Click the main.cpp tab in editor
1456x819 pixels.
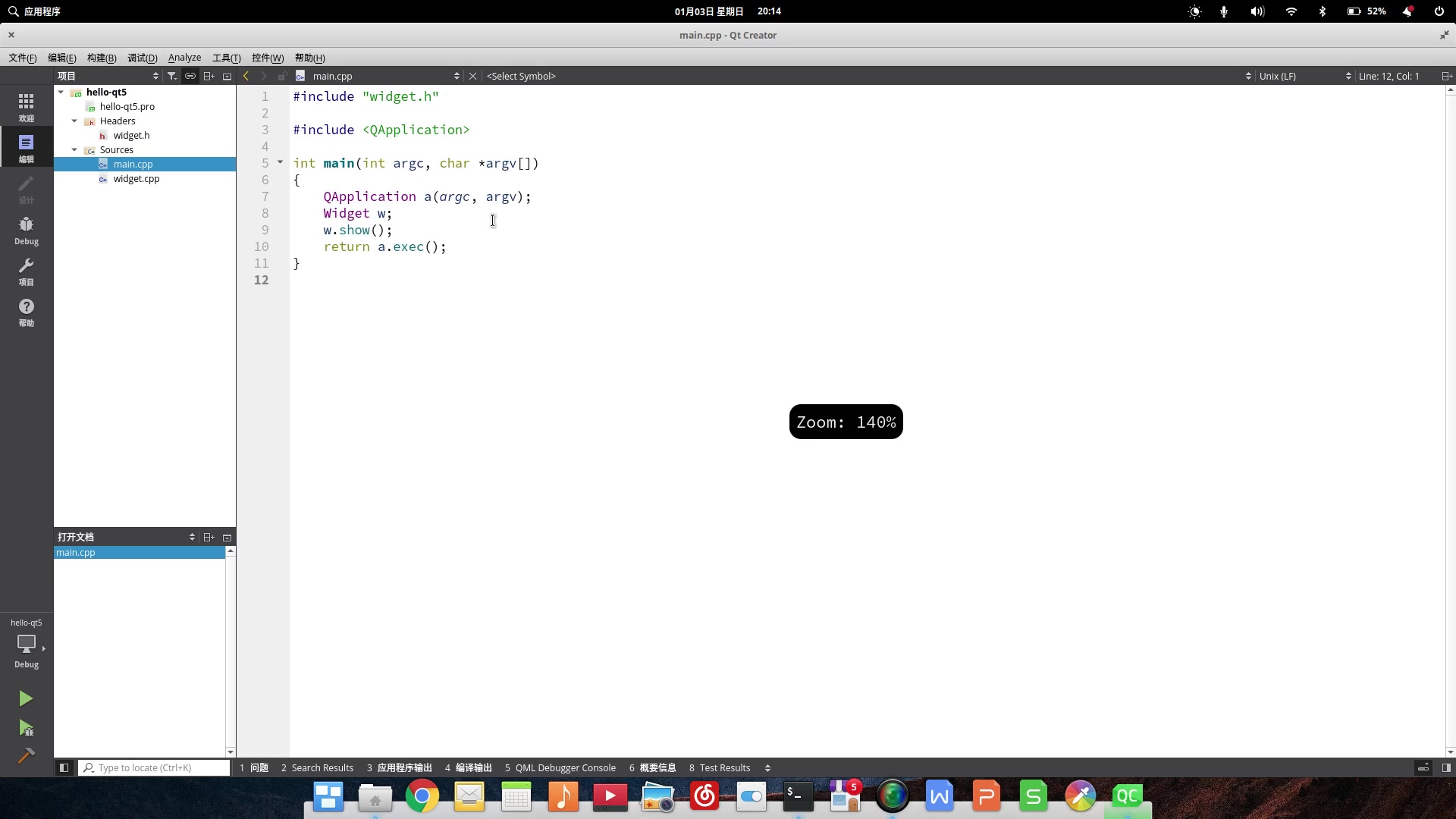tap(332, 76)
